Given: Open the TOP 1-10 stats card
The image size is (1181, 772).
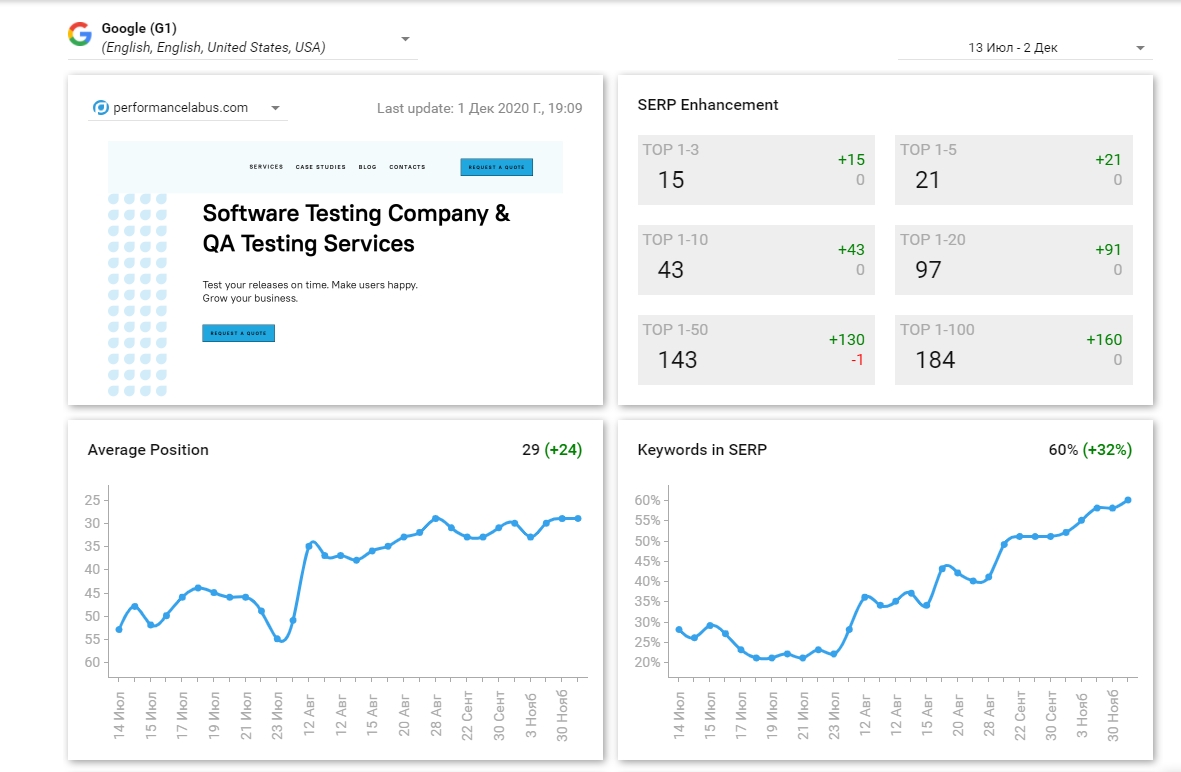Looking at the screenshot, I should [756, 260].
